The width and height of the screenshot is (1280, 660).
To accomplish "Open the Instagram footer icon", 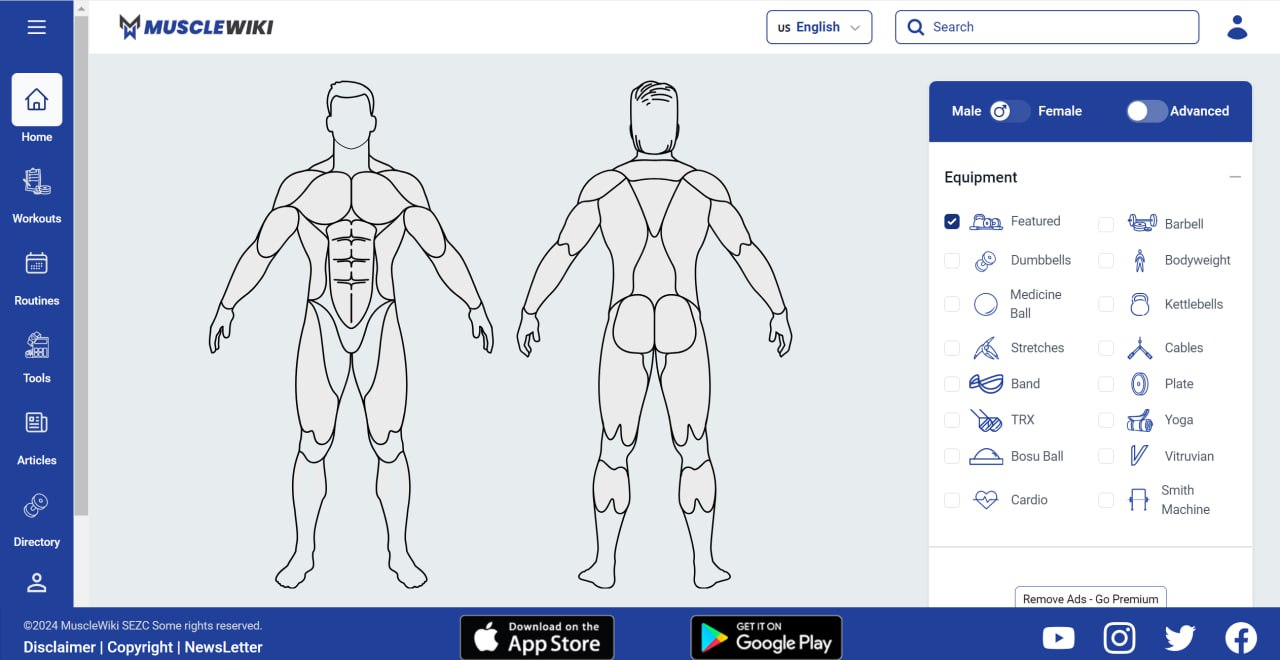I will pyautogui.click(x=1119, y=637).
